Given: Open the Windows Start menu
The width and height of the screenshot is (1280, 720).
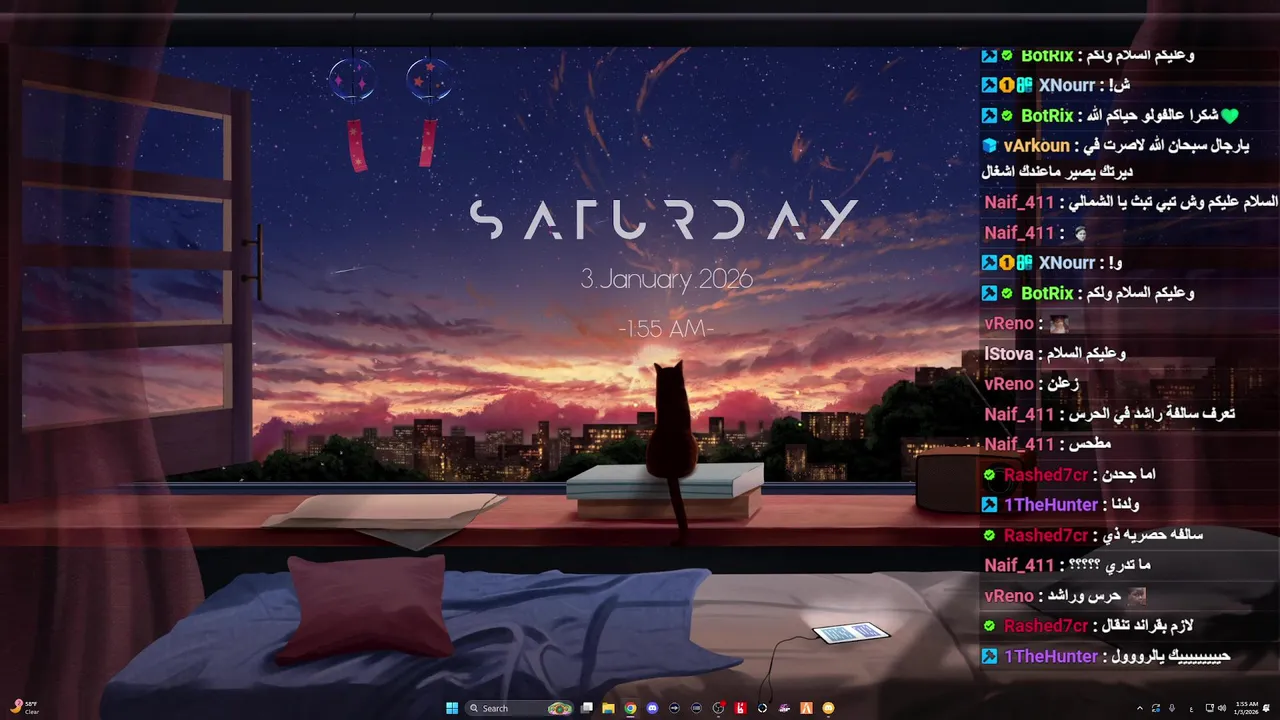Looking at the screenshot, I should click(x=452, y=708).
